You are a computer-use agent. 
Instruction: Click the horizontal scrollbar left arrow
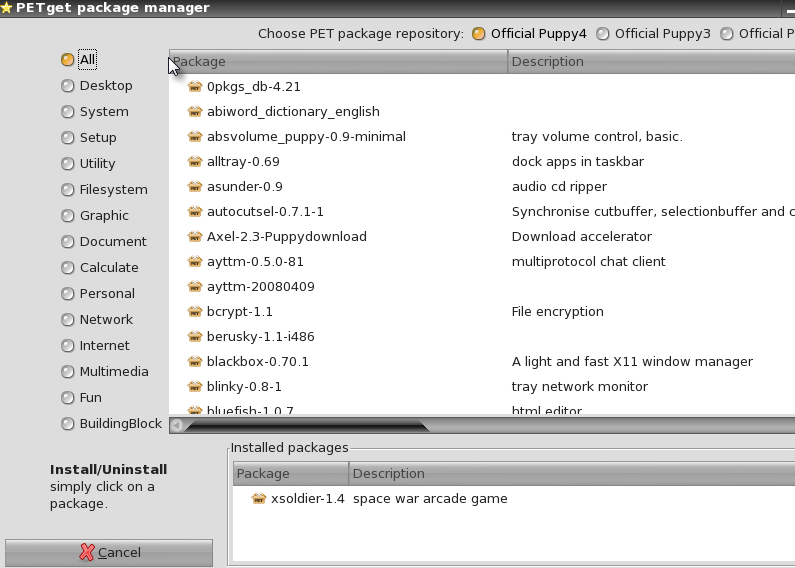coord(176,425)
